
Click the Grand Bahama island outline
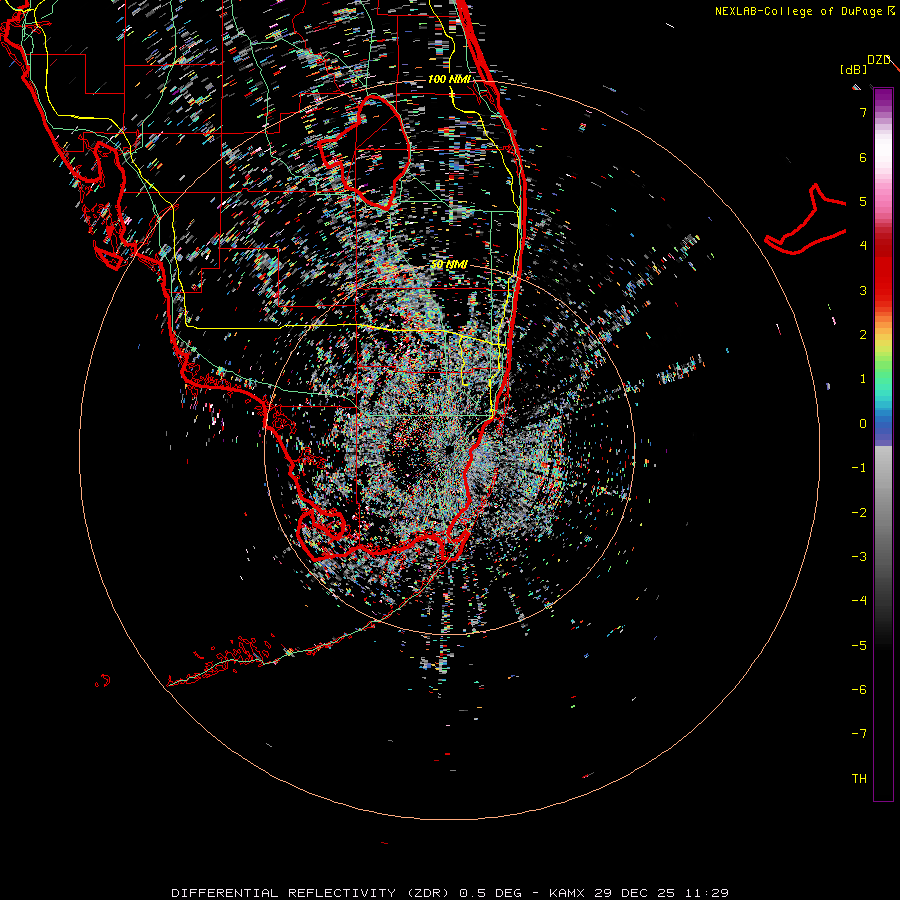806,219
